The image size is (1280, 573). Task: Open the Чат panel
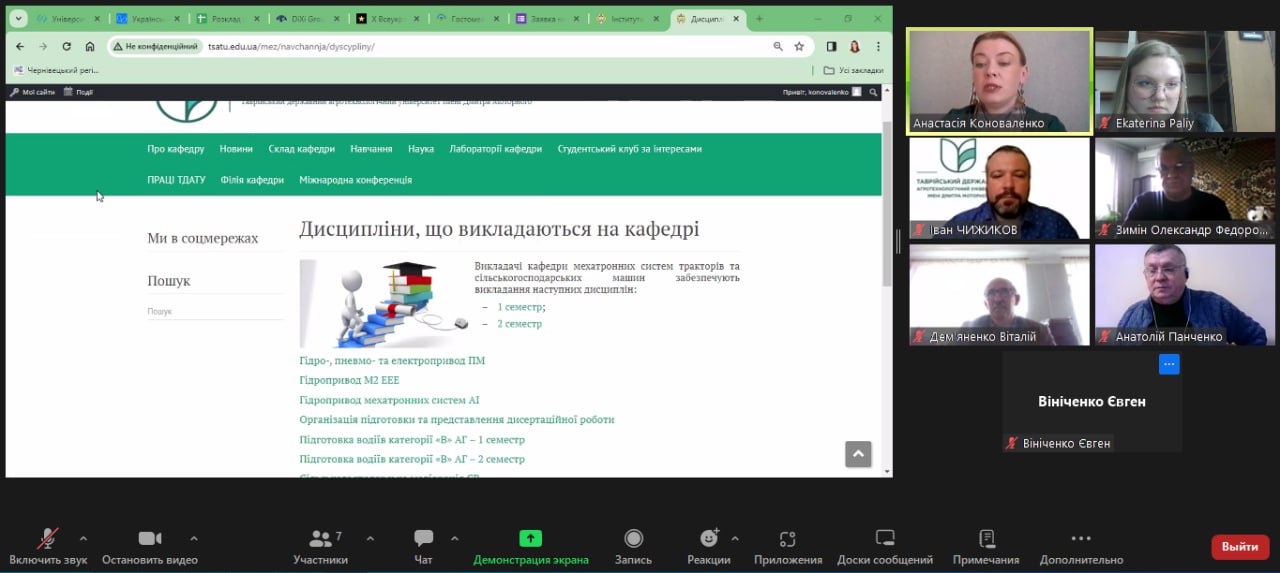coord(424,547)
